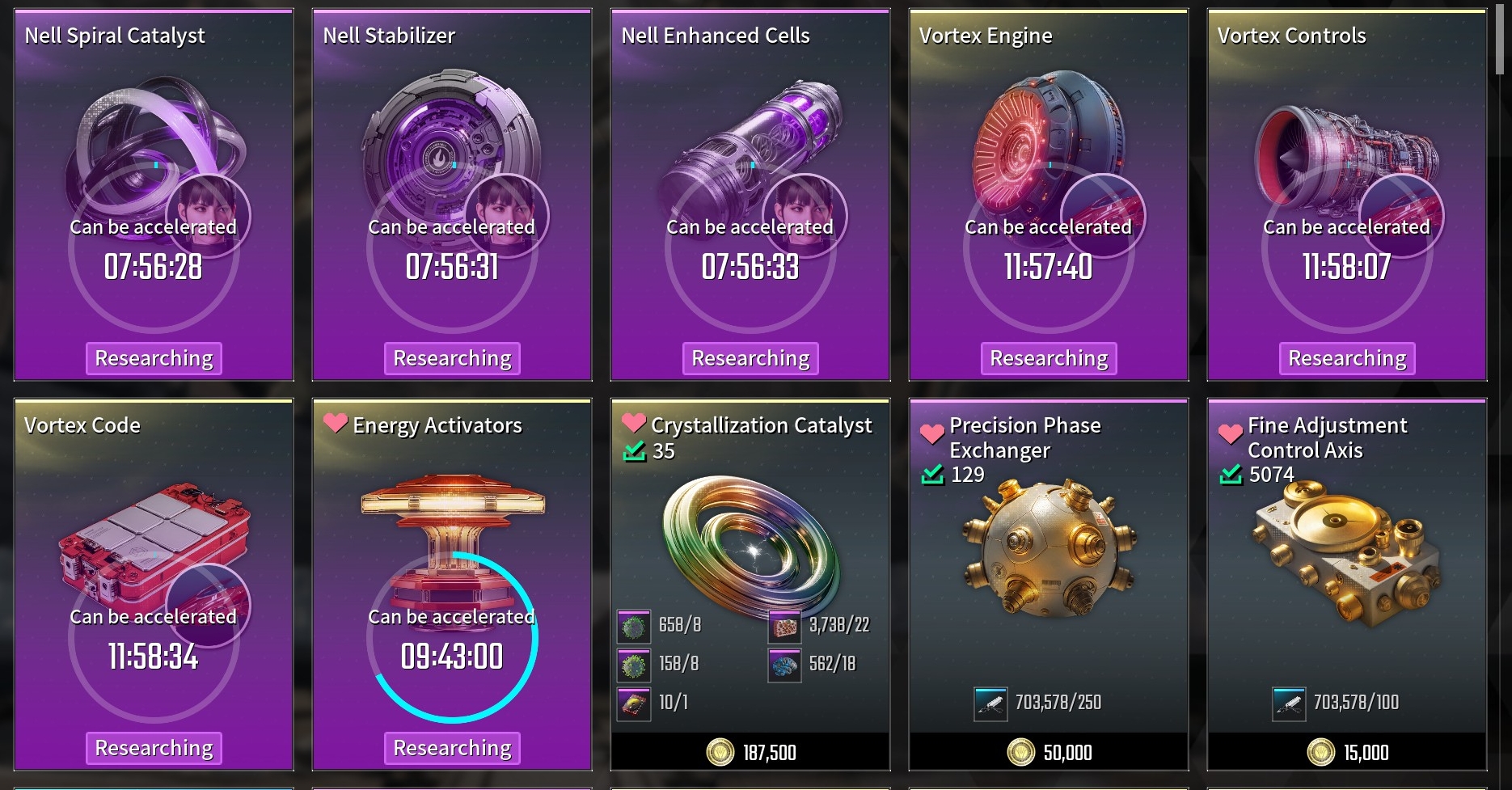Click the 562/18 blue material icon
The height and width of the screenshot is (790, 1512).
pyautogui.click(x=783, y=664)
